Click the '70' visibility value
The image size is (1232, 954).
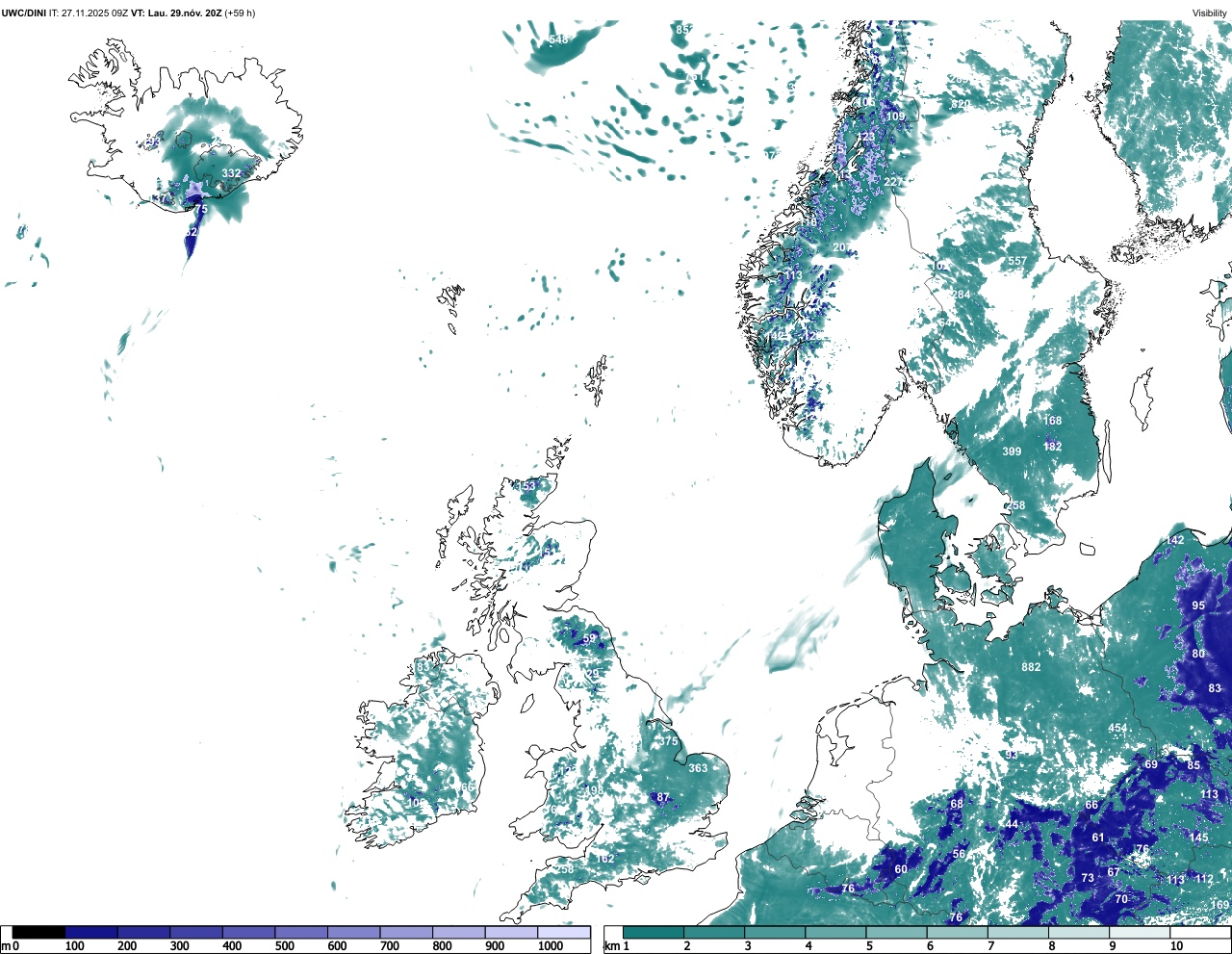click(x=1121, y=899)
